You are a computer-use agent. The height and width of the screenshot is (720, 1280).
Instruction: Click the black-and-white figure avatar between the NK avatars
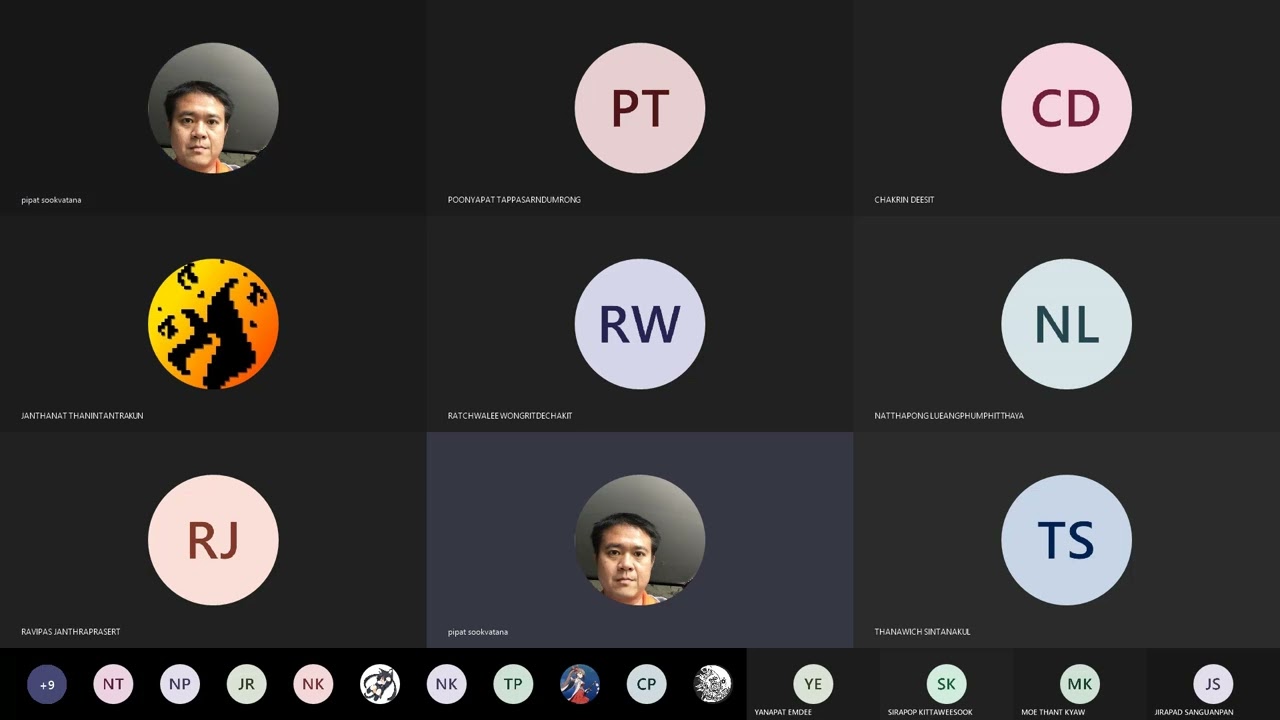380,685
